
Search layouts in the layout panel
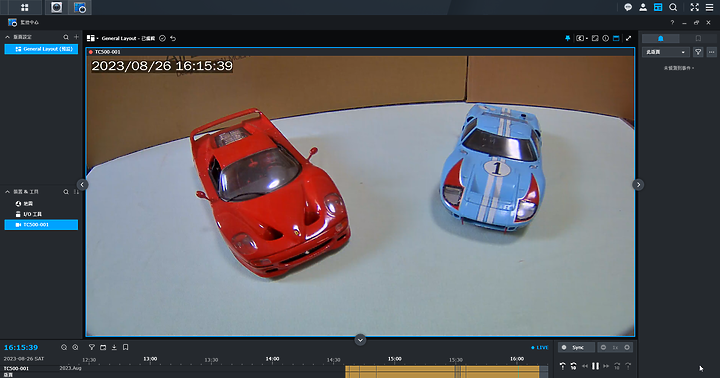coord(66,37)
